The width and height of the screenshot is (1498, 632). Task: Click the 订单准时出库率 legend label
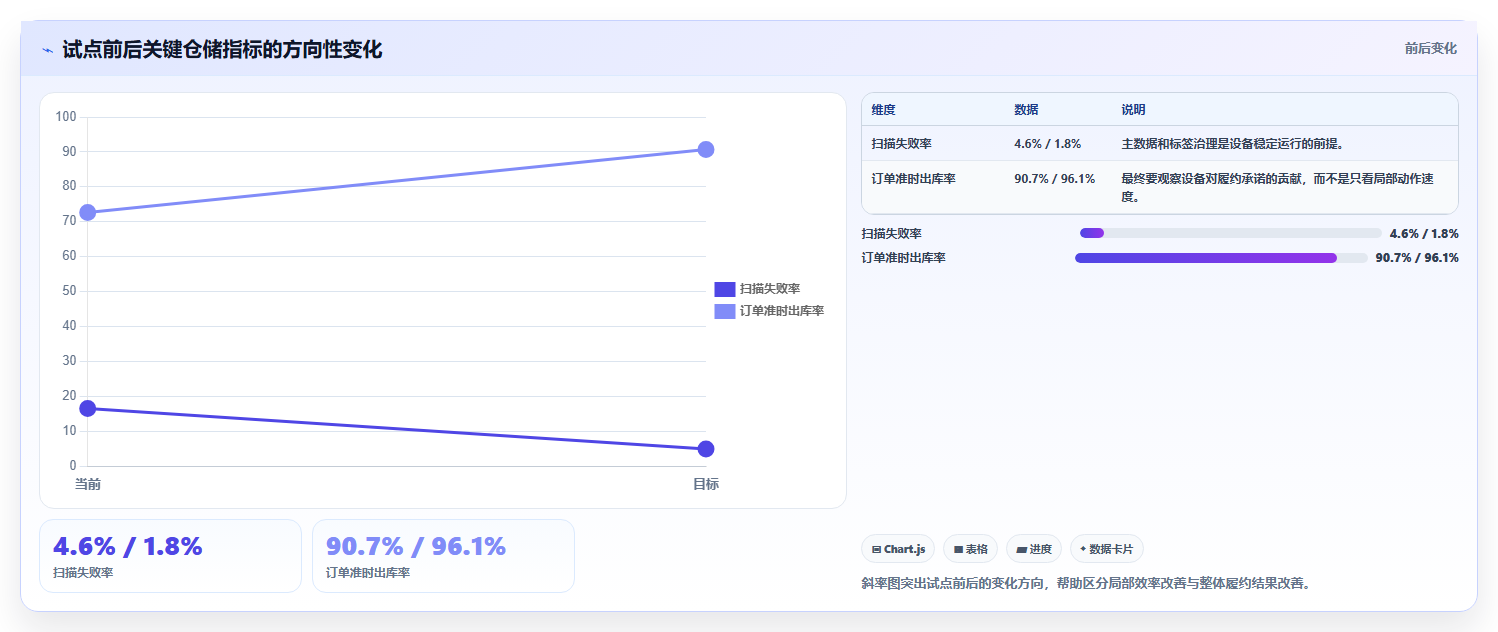pos(781,311)
